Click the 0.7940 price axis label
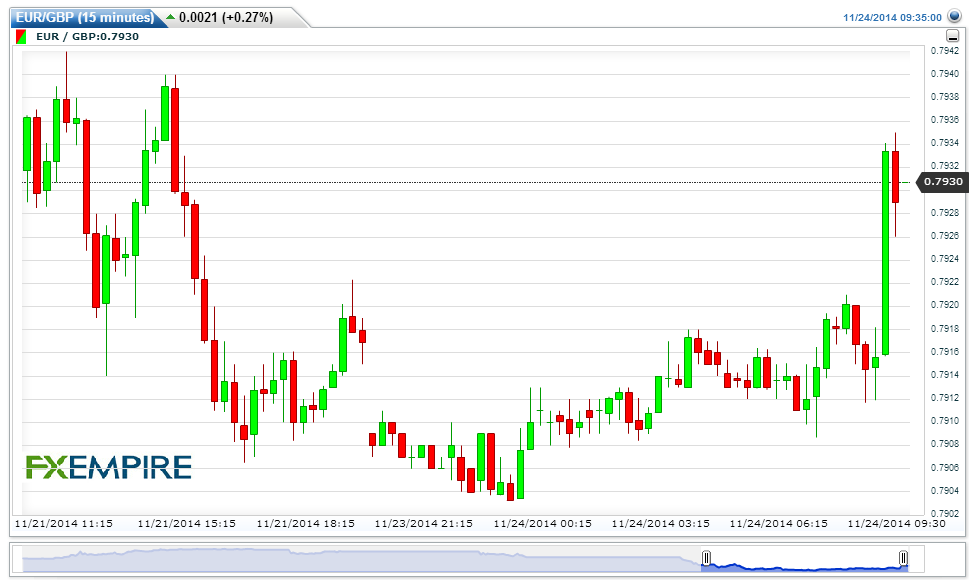The height and width of the screenshot is (585, 976). click(945, 74)
